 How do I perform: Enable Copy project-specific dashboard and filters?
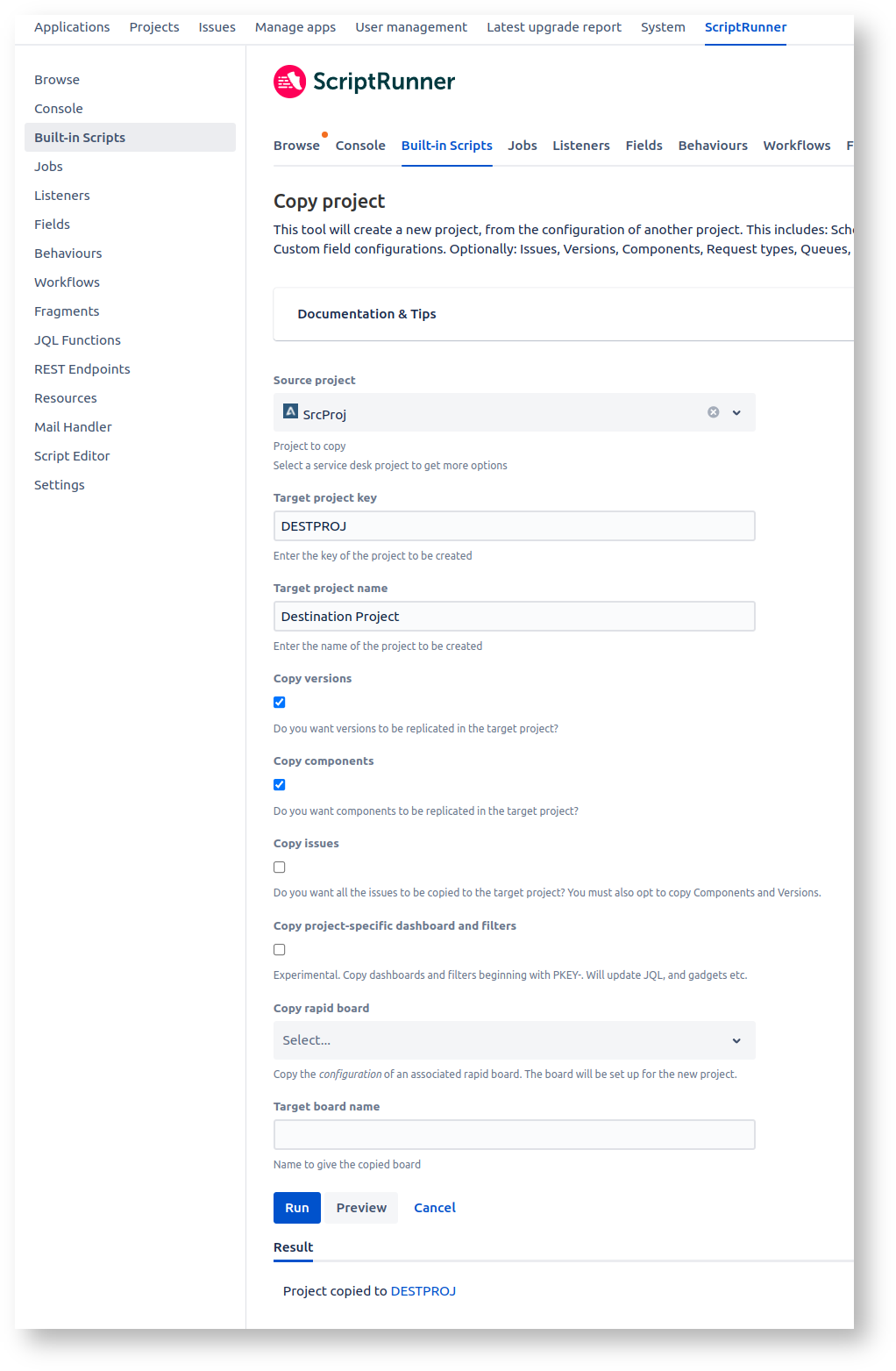pos(280,950)
